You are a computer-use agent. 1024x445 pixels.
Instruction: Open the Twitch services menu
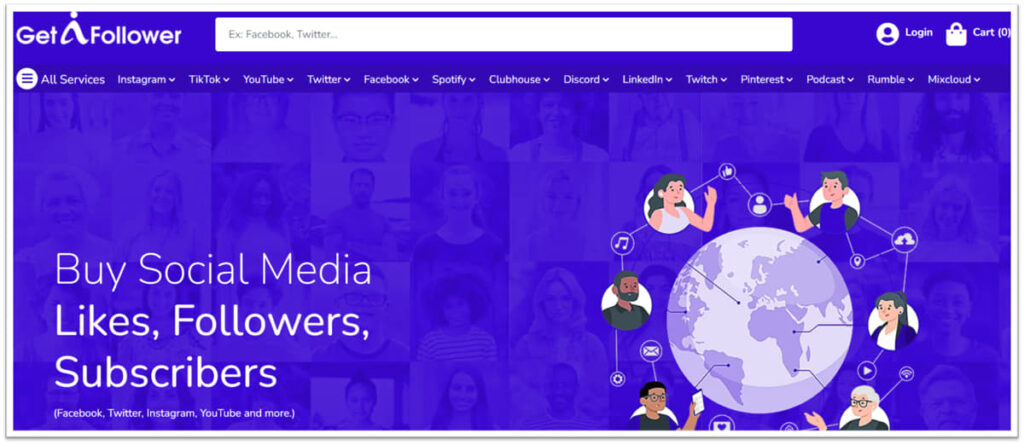point(707,80)
